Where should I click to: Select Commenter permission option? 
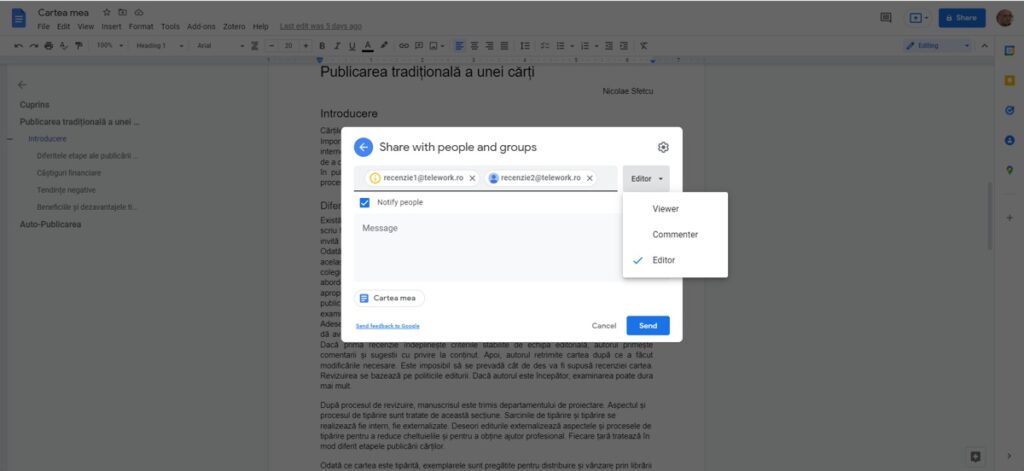(675, 235)
